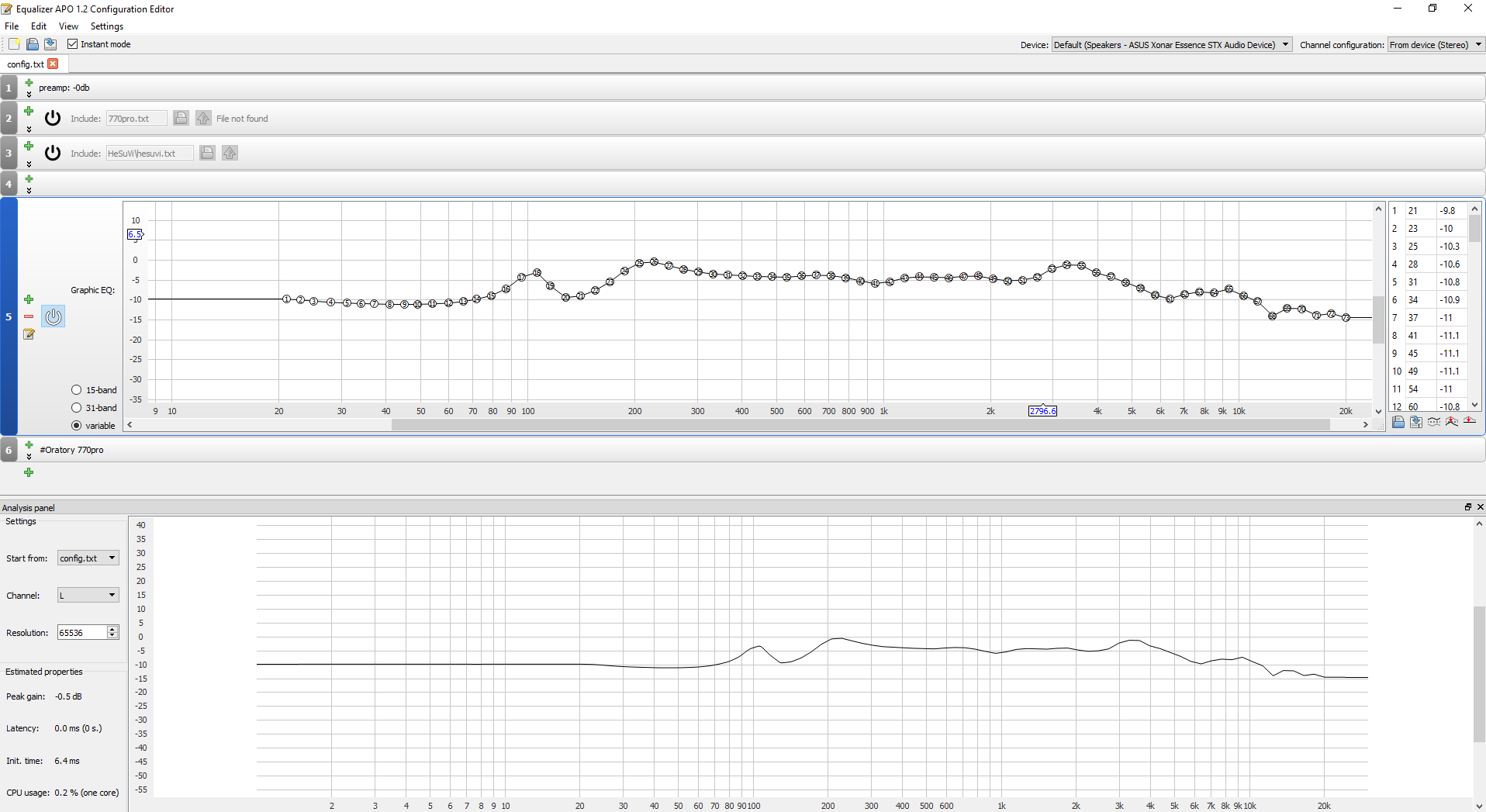
Task: Select the 15-band radio option
Action: [x=77, y=390]
